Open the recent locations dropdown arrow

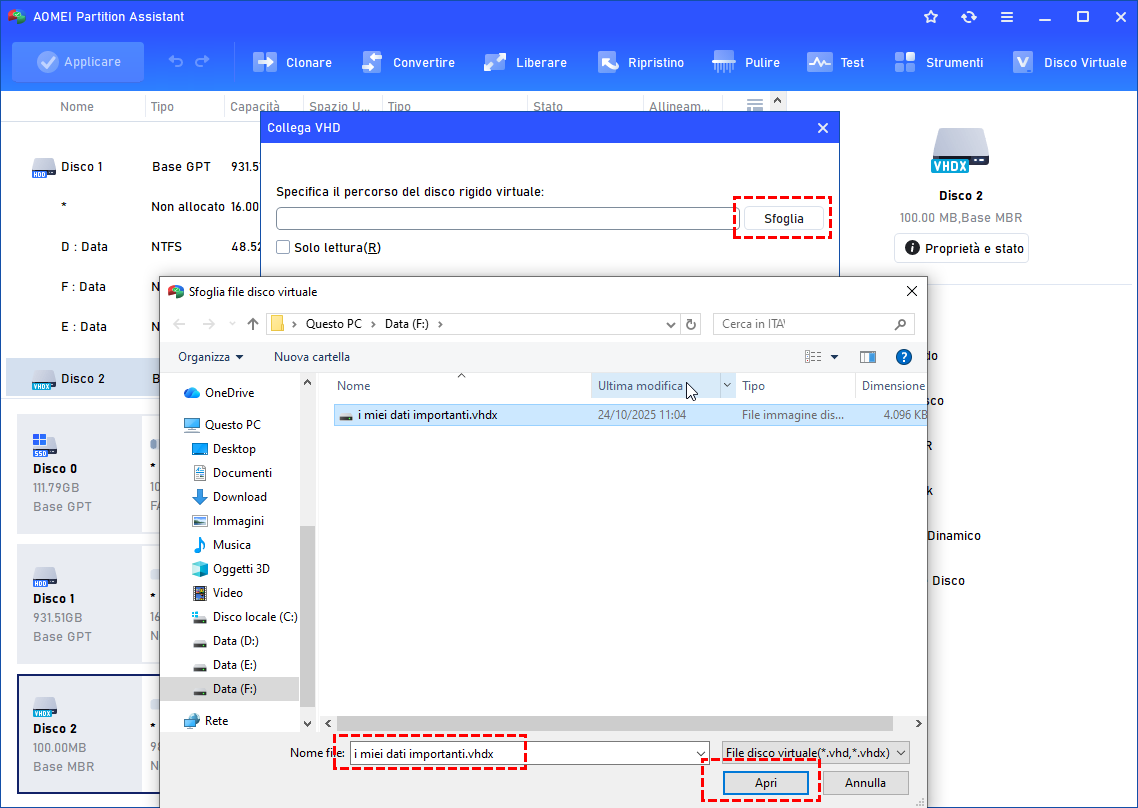click(232, 324)
